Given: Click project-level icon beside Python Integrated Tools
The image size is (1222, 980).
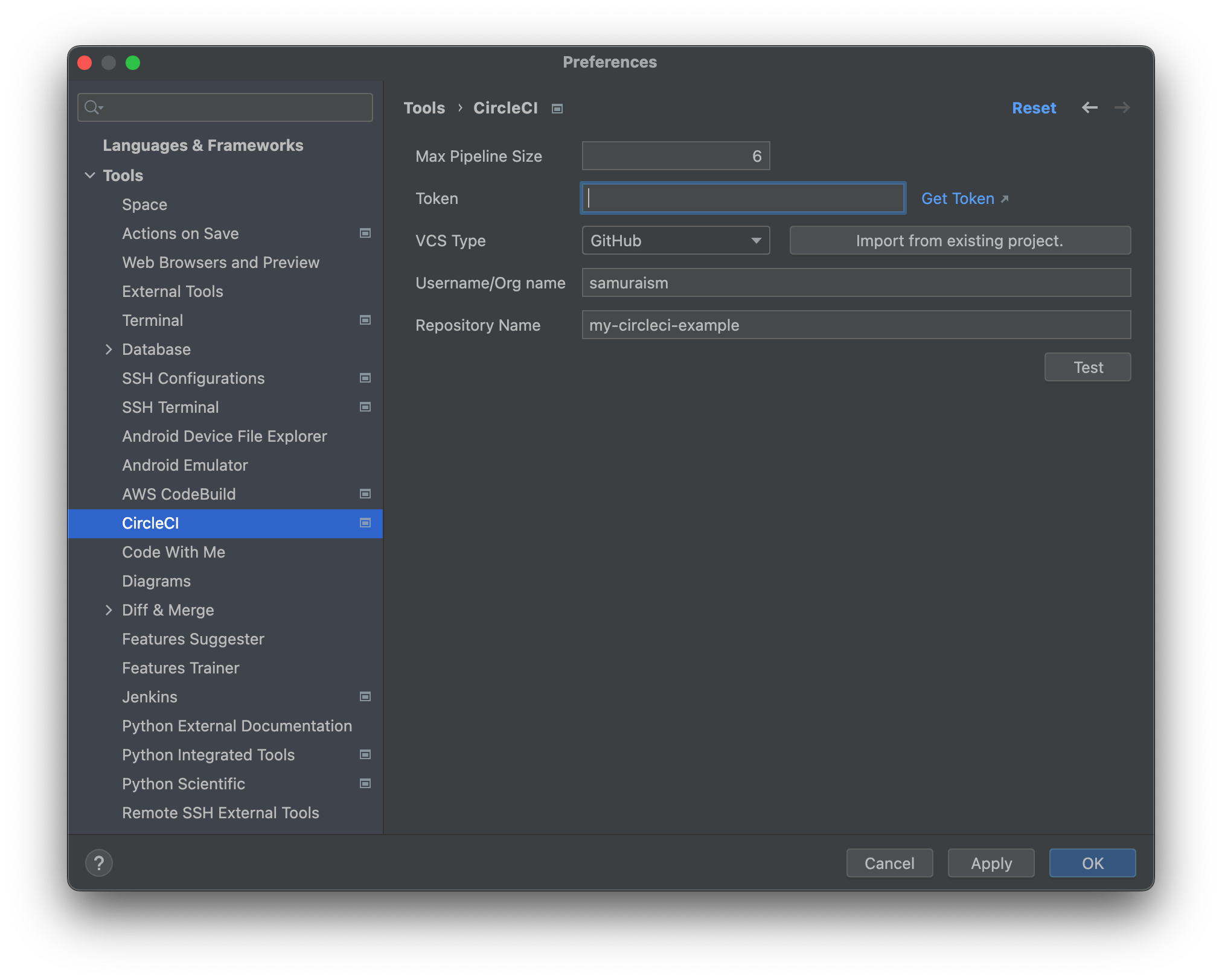Looking at the screenshot, I should (365, 754).
